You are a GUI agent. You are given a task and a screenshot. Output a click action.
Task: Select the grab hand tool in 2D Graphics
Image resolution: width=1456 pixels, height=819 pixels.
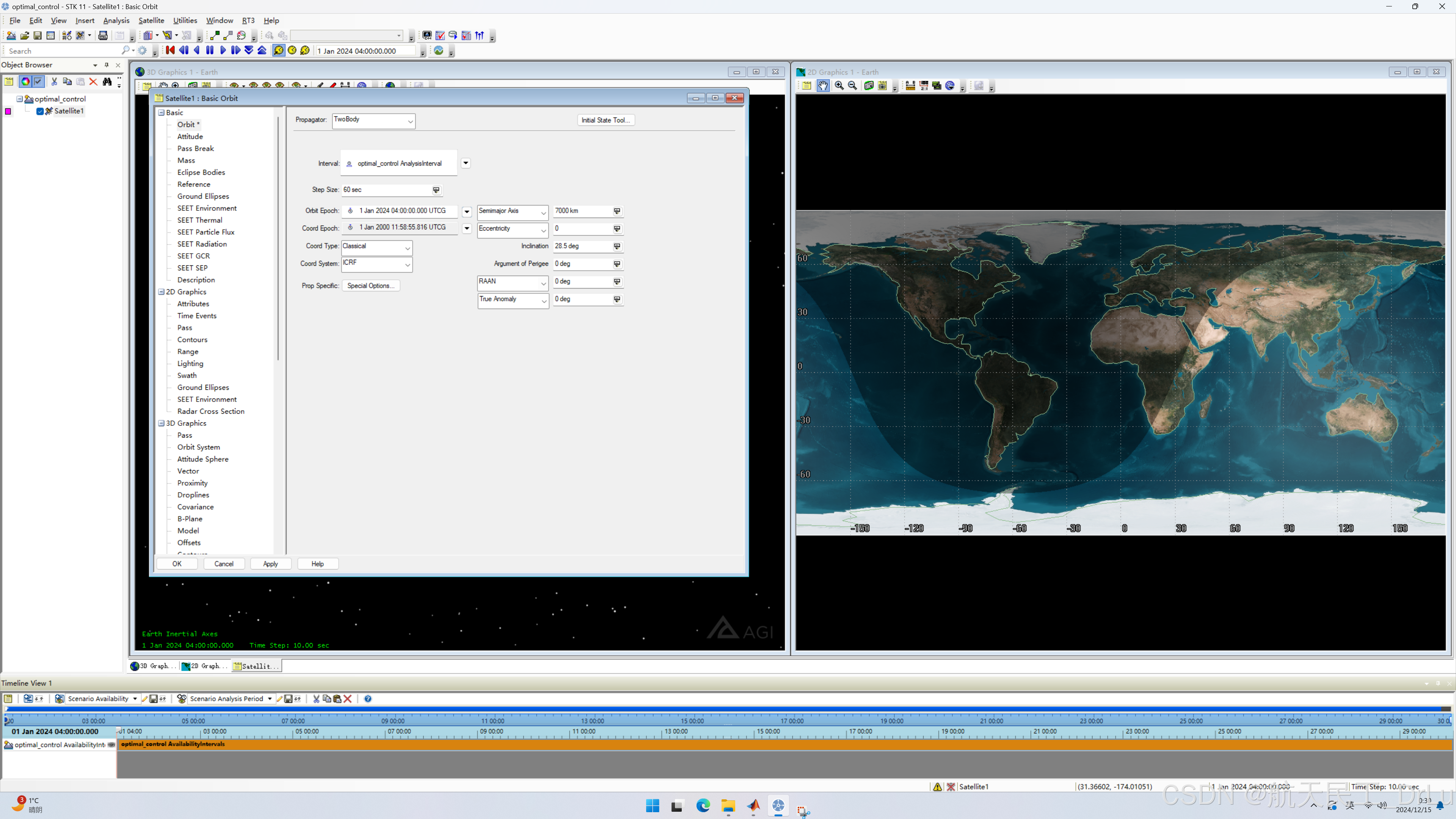click(822, 85)
